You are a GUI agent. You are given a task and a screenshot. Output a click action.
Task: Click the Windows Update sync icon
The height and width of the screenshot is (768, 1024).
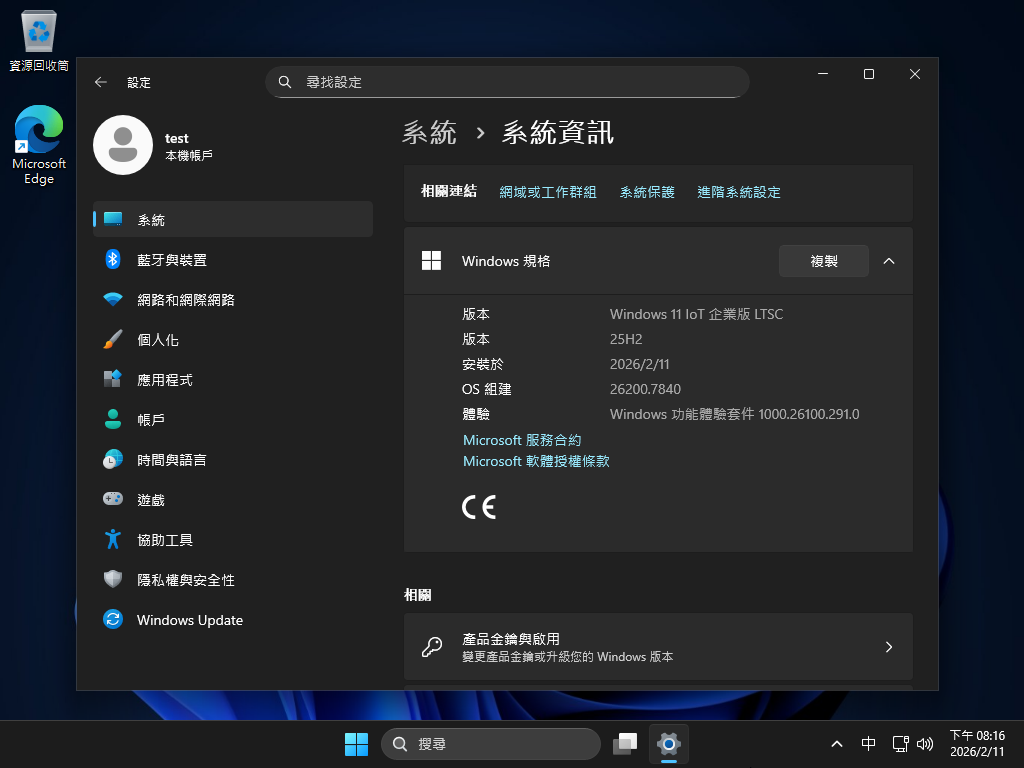click(113, 620)
